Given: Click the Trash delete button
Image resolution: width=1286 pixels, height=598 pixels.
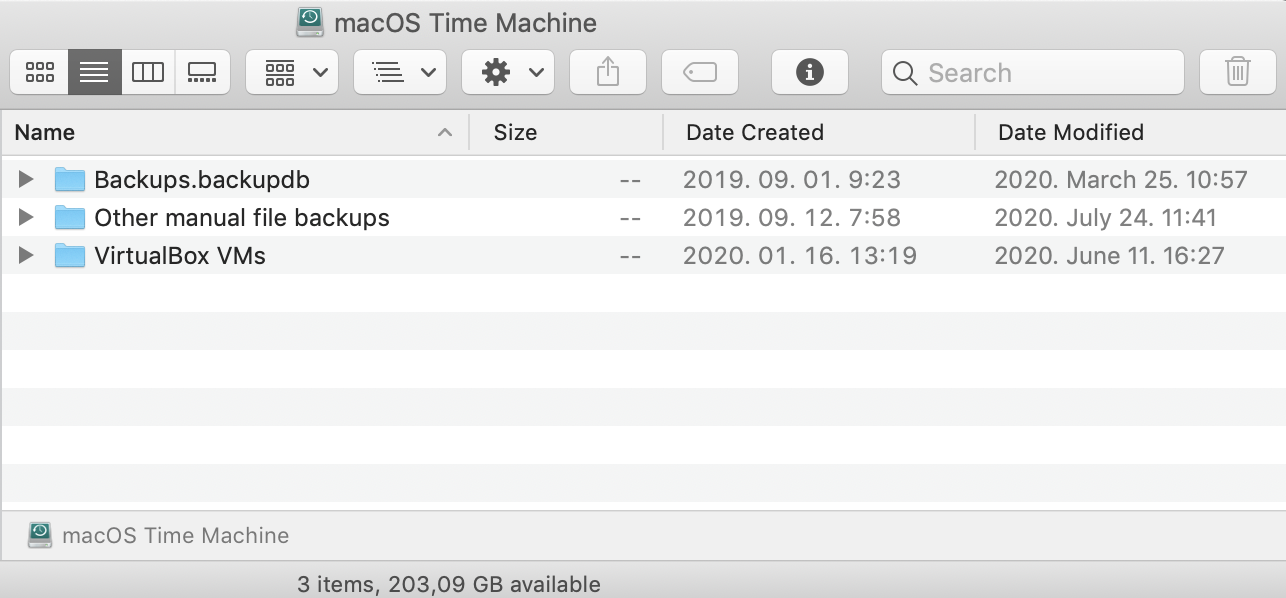Looking at the screenshot, I should pyautogui.click(x=1238, y=72).
